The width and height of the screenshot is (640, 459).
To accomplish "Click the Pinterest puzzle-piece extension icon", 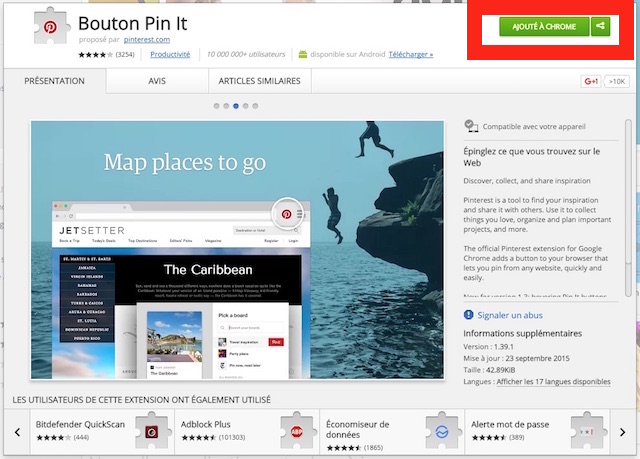I will point(51,27).
